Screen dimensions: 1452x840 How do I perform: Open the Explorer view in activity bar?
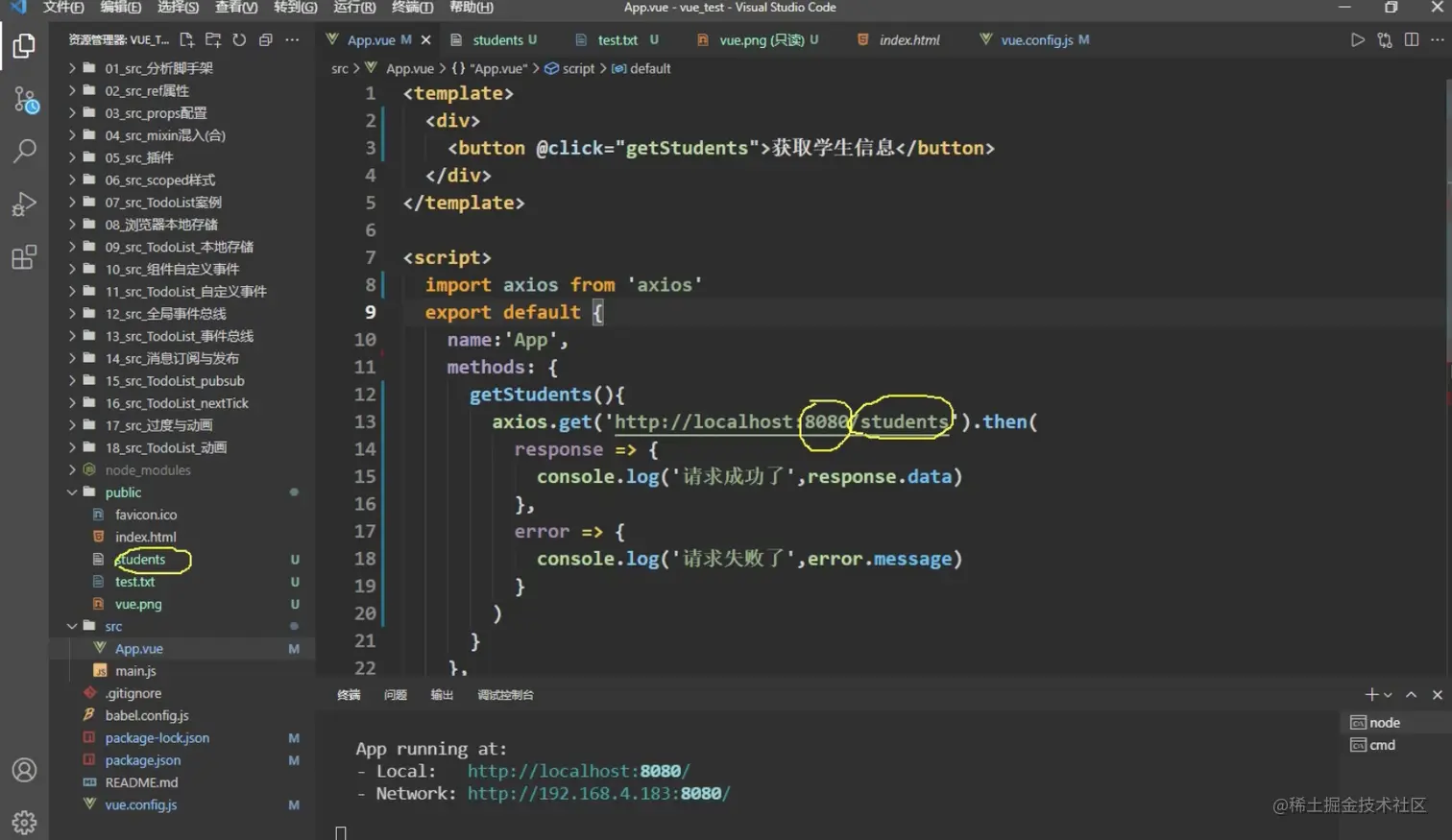tap(24, 45)
